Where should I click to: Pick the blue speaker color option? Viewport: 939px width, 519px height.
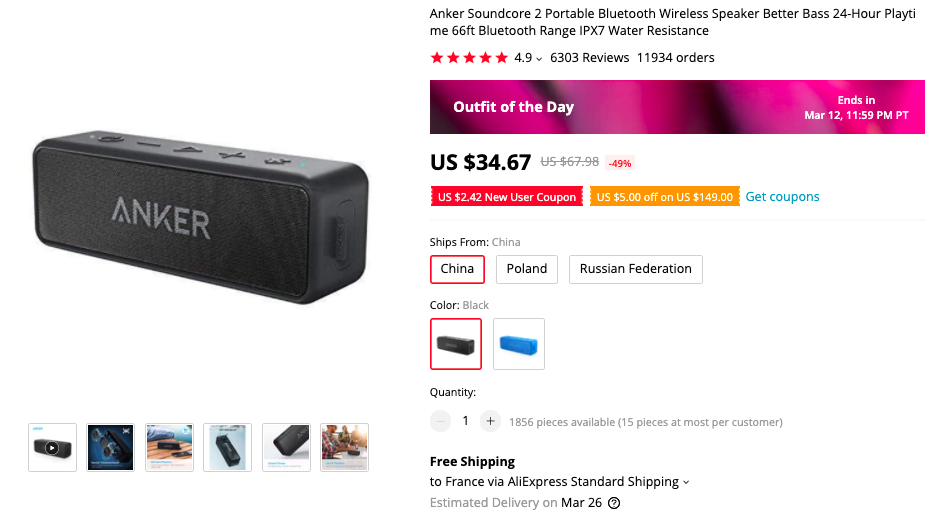pyautogui.click(x=519, y=344)
